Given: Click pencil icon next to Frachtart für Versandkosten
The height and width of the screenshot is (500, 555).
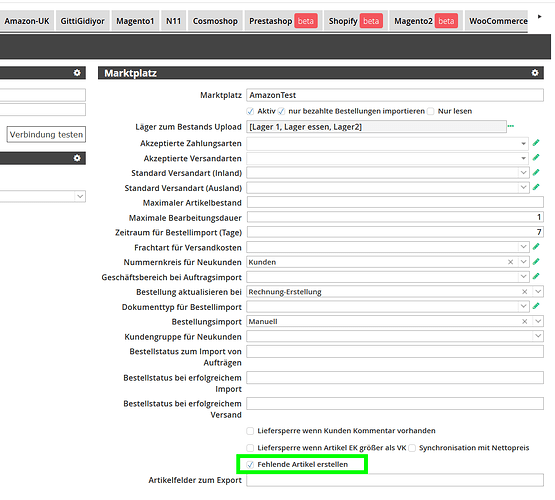Looking at the screenshot, I should (x=536, y=246).
